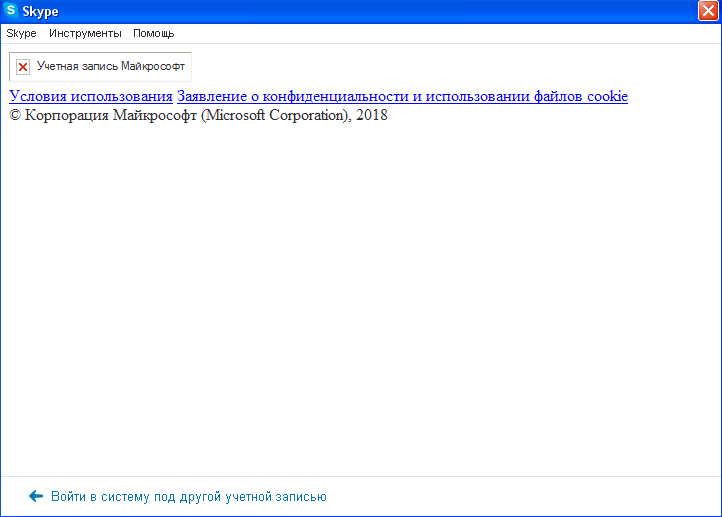Close the Skype window
Viewport: 722px width, 517px height.
[709, 11]
